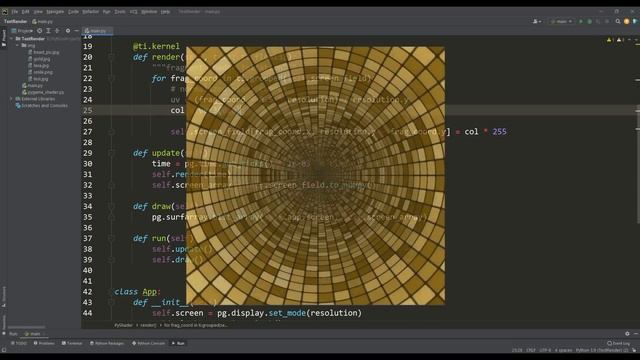
Task: Click the line separator status item
Action: pyautogui.click(x=531, y=350)
